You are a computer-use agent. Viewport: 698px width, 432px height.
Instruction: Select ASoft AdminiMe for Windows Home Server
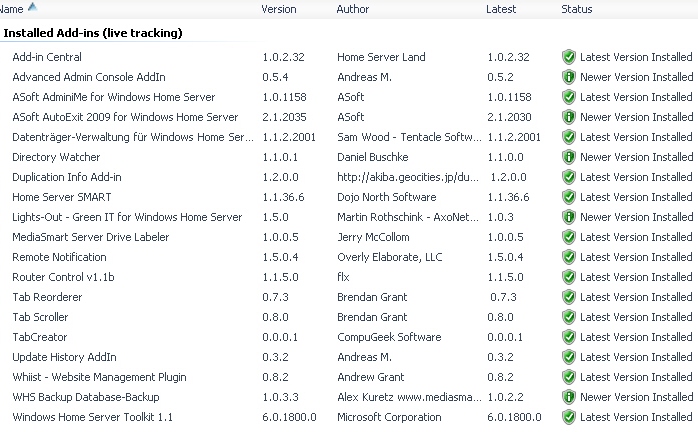[x=114, y=97]
